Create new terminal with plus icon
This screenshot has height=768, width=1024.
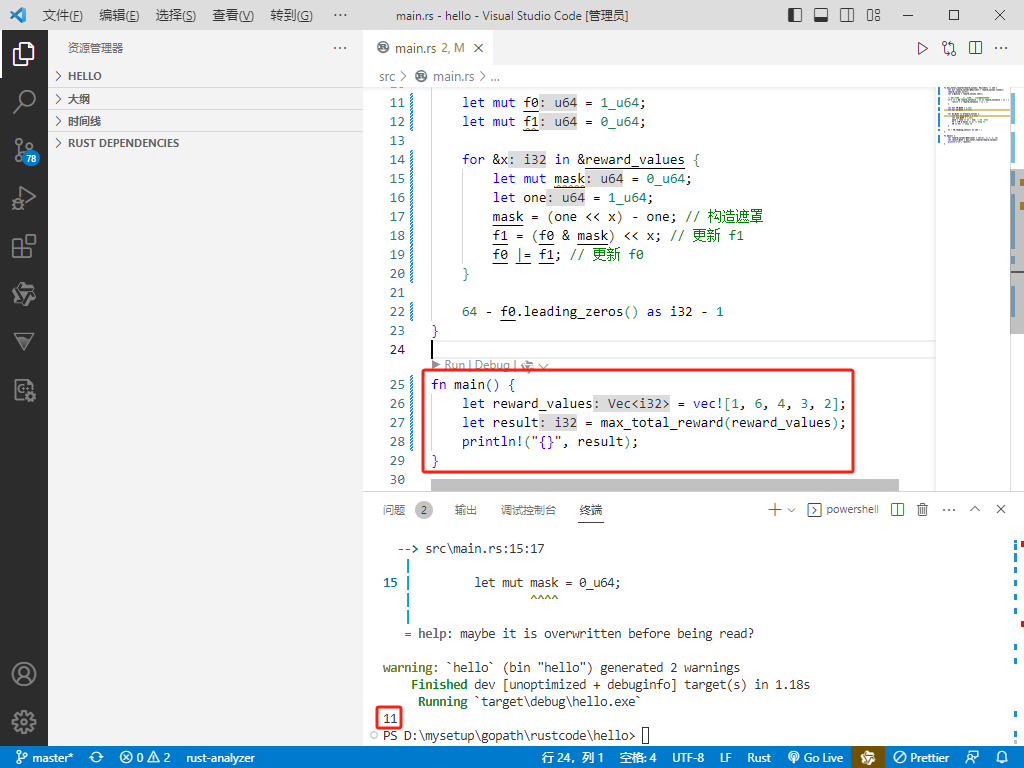point(775,509)
